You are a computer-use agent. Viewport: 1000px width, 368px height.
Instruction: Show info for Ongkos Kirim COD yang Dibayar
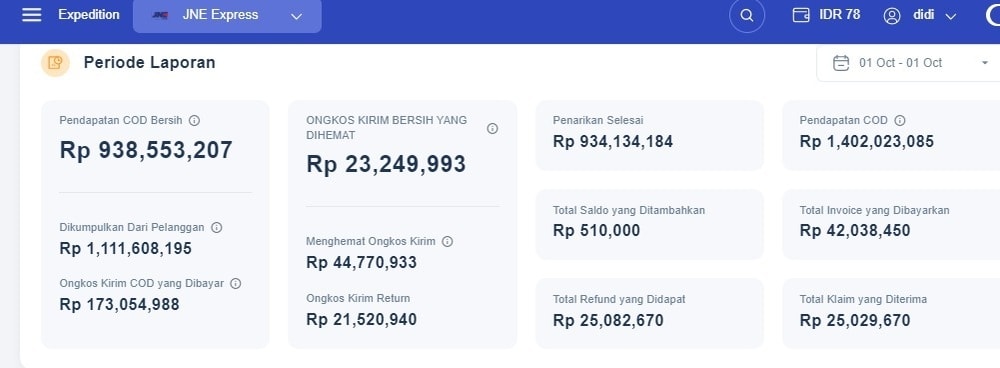pyautogui.click(x=235, y=283)
